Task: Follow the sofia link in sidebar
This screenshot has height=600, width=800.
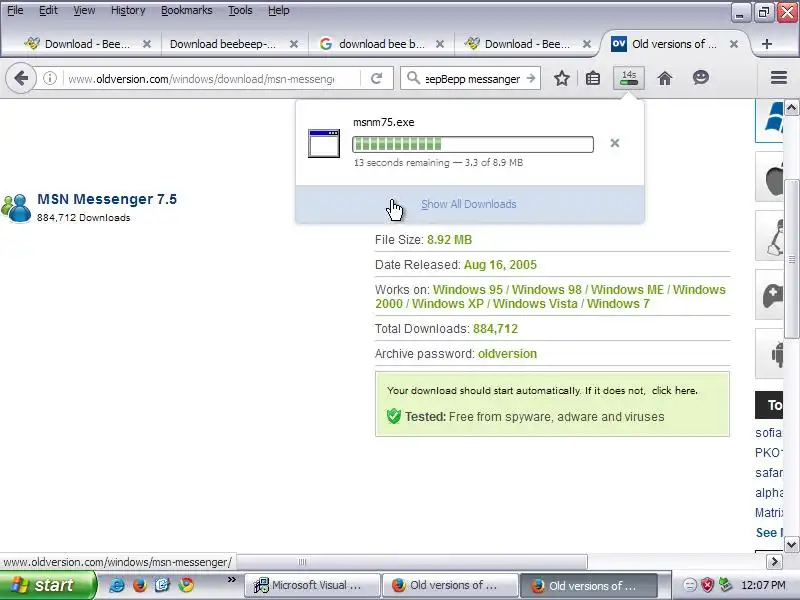Action: [769, 433]
